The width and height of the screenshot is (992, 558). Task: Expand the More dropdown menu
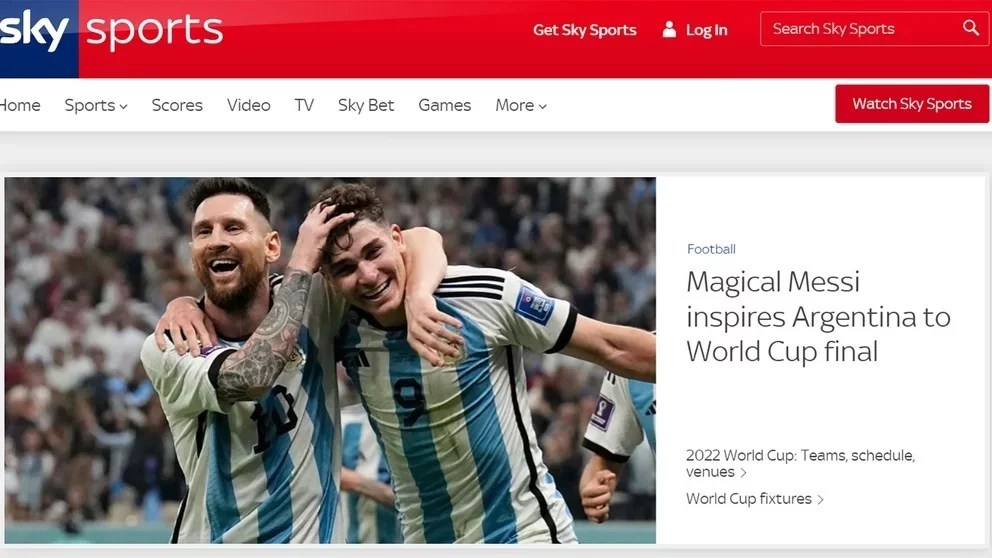click(521, 105)
